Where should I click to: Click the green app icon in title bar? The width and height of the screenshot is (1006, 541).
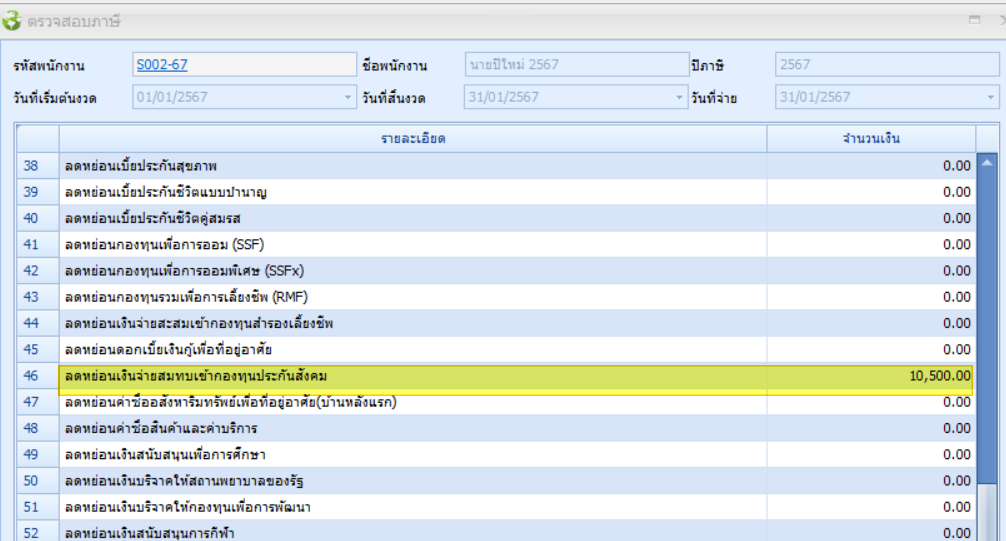pyautogui.click(x=13, y=20)
